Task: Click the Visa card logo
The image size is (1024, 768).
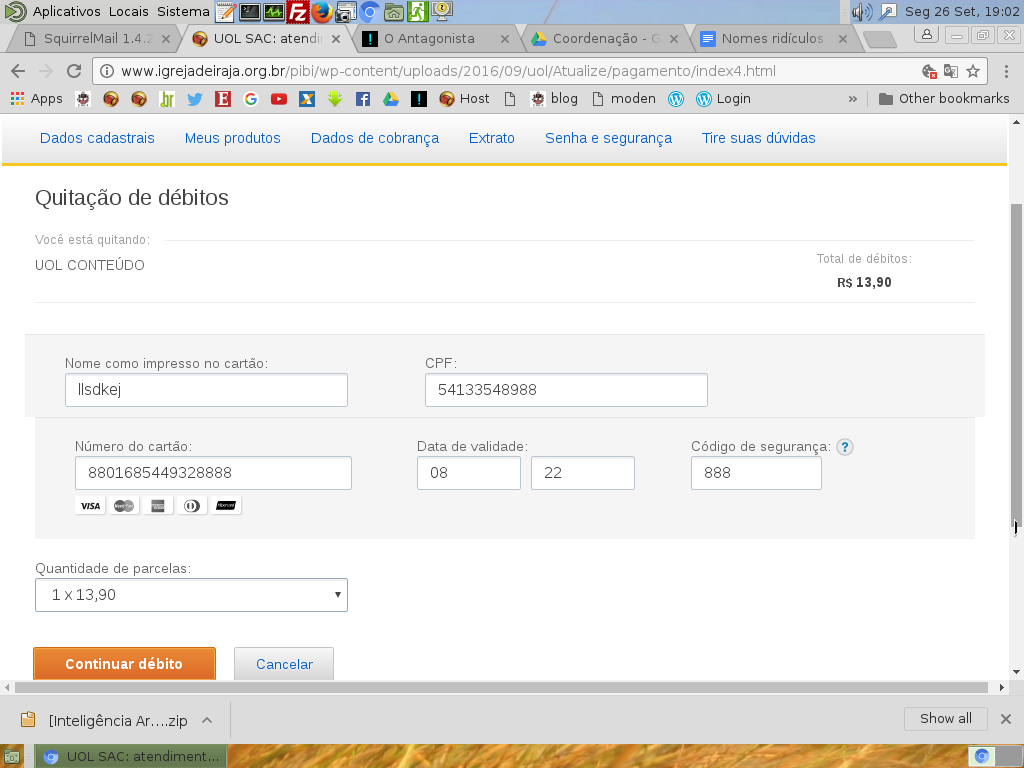Action: point(90,505)
